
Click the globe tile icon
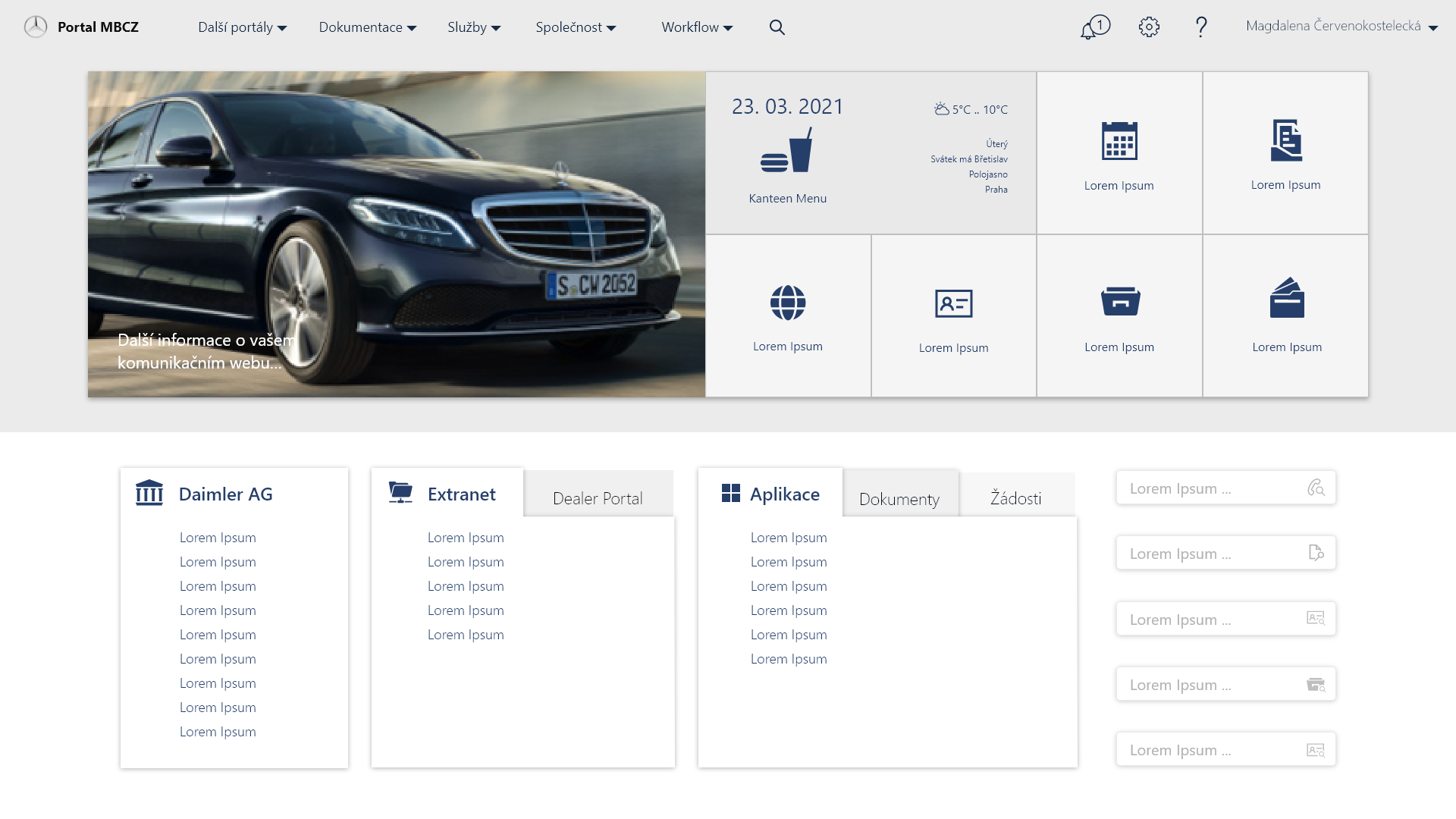[x=788, y=303]
